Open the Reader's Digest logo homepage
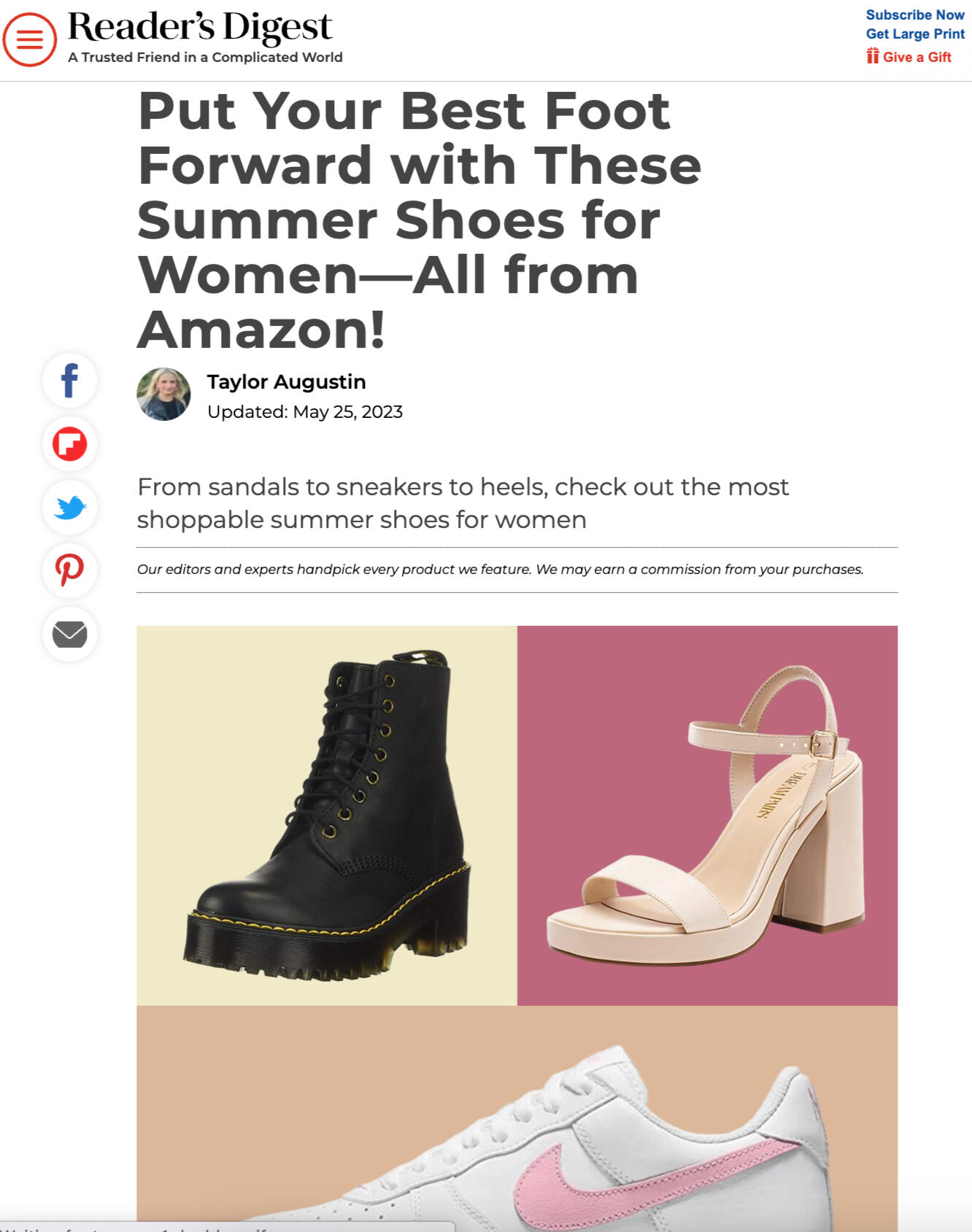The image size is (972, 1232). pyautogui.click(x=200, y=27)
